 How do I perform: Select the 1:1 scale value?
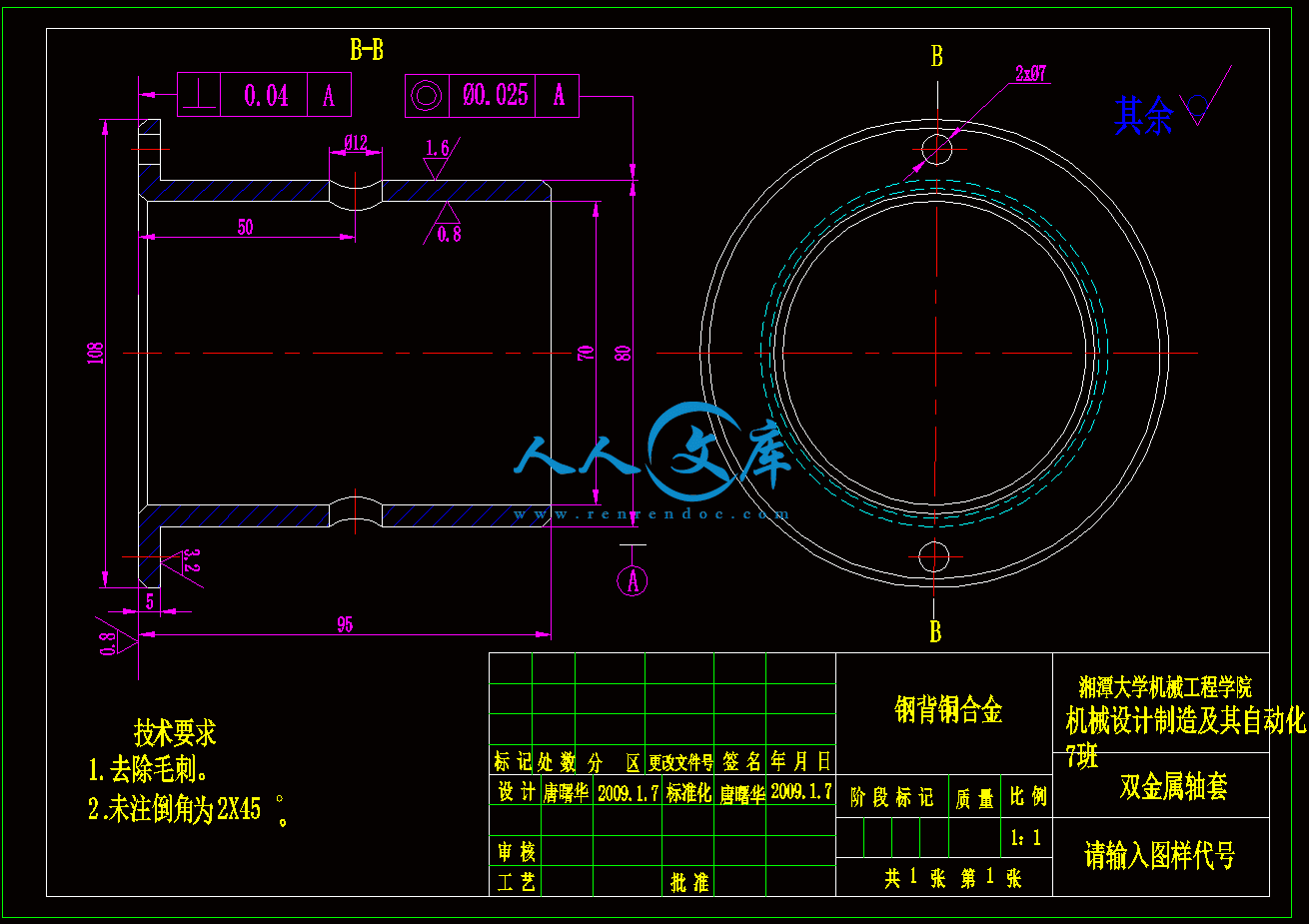point(1025,837)
